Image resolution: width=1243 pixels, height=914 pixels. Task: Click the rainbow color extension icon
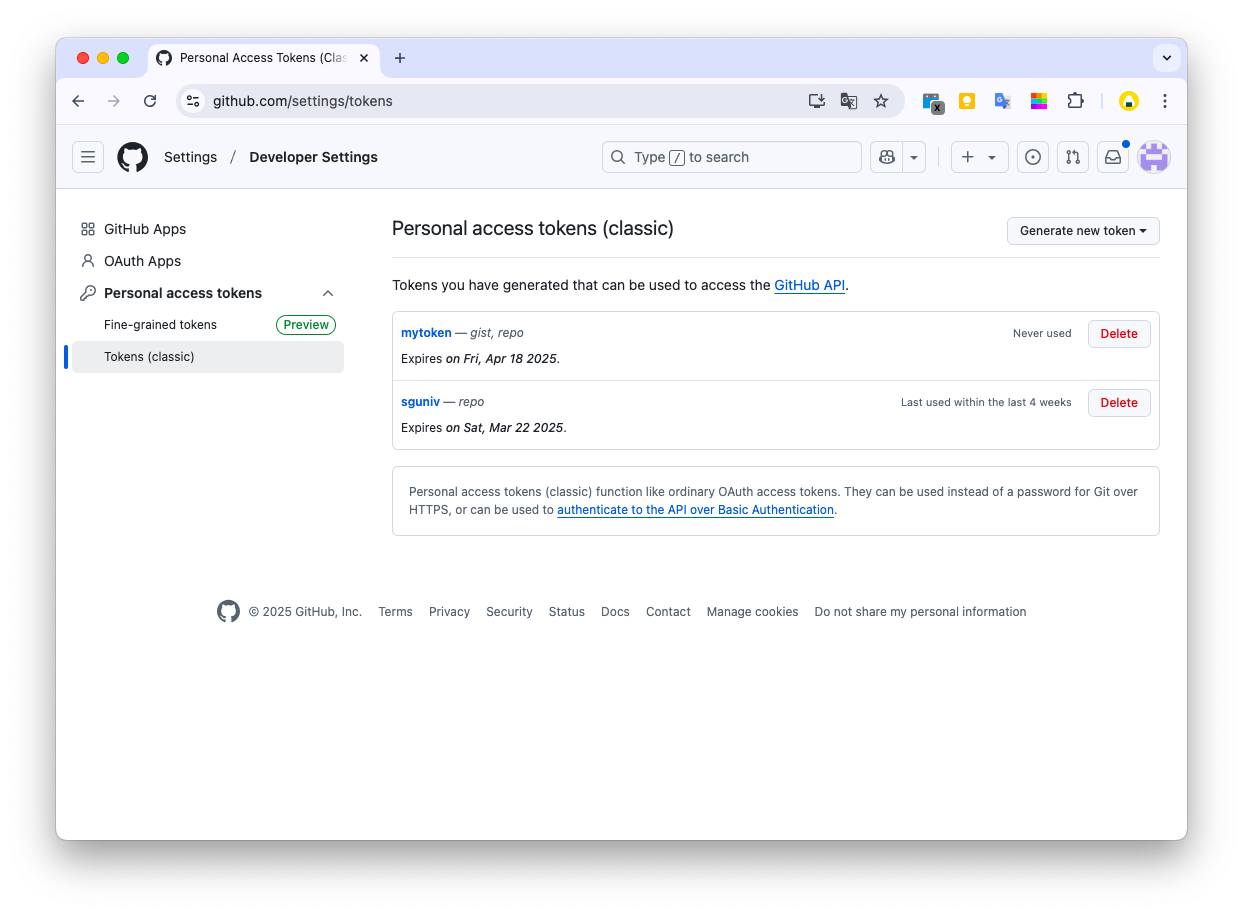1039,101
